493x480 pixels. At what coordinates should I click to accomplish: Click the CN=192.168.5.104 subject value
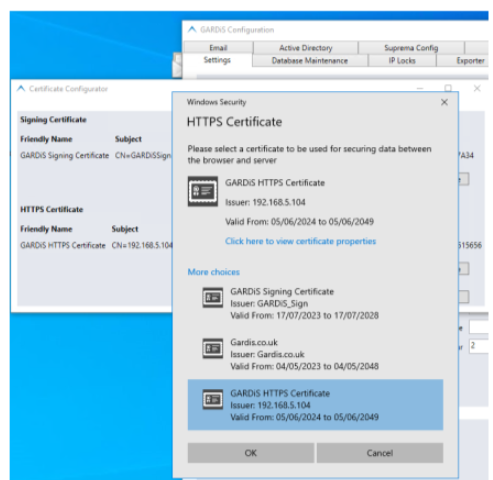coord(142,245)
